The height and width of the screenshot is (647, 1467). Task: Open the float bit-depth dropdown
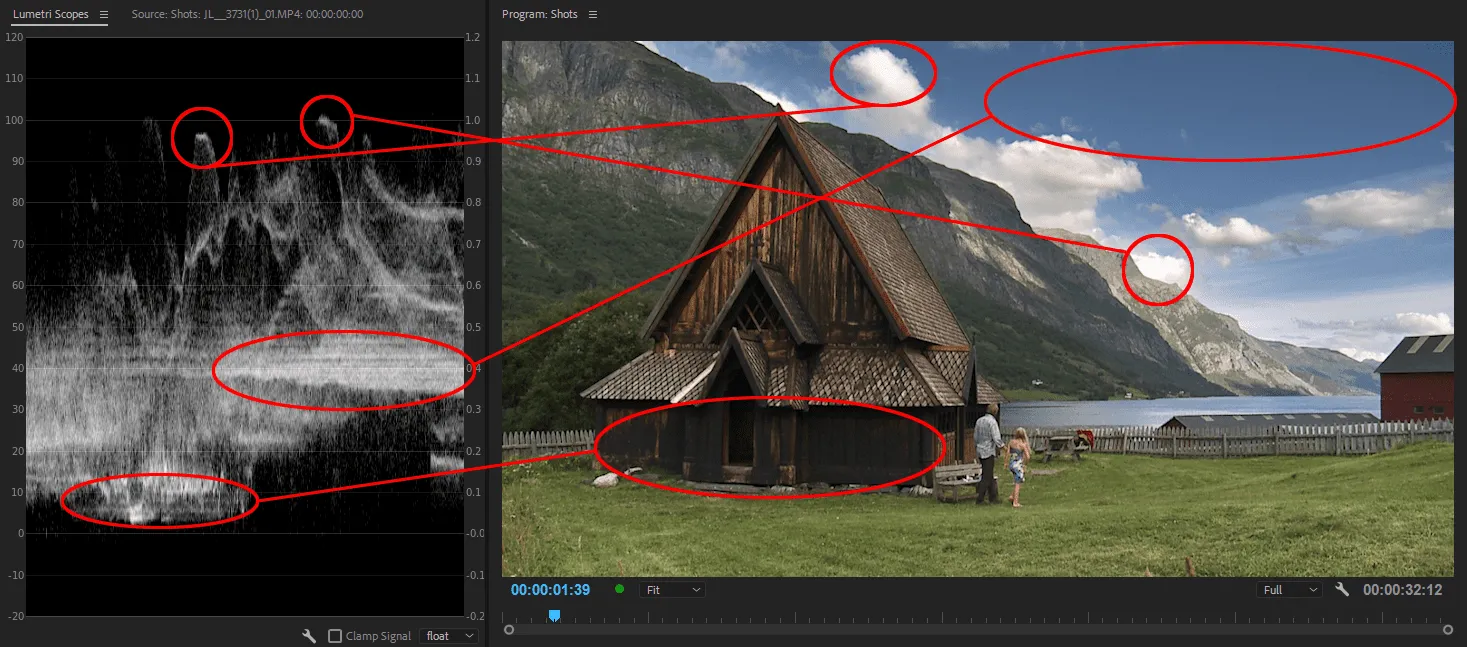point(449,636)
